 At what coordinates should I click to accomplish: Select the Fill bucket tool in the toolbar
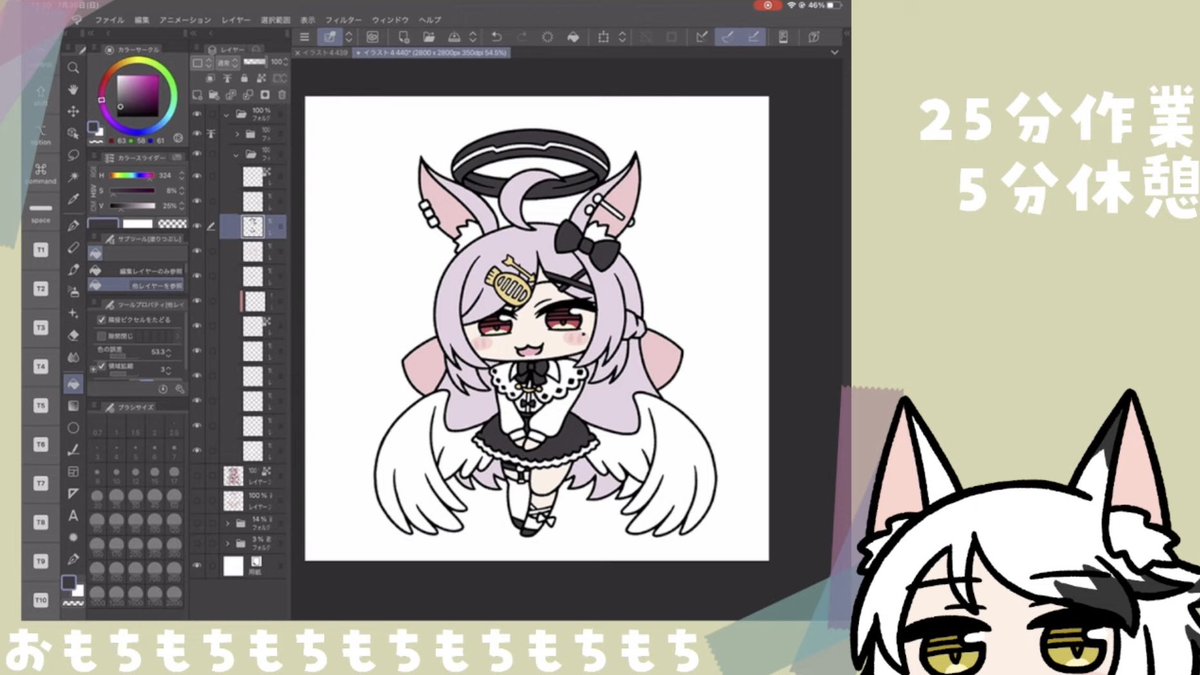click(73, 383)
